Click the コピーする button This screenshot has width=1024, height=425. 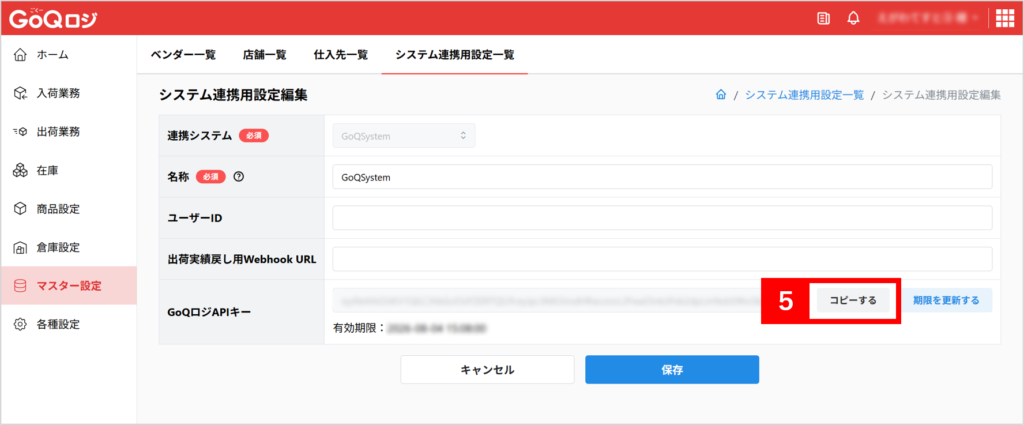tap(853, 300)
